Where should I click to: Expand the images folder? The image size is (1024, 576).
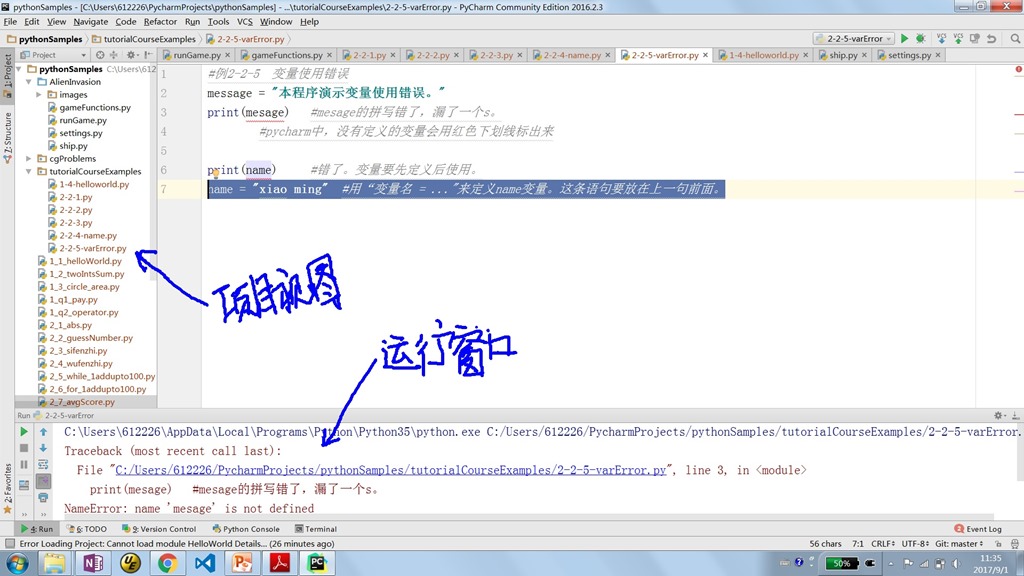[39, 95]
